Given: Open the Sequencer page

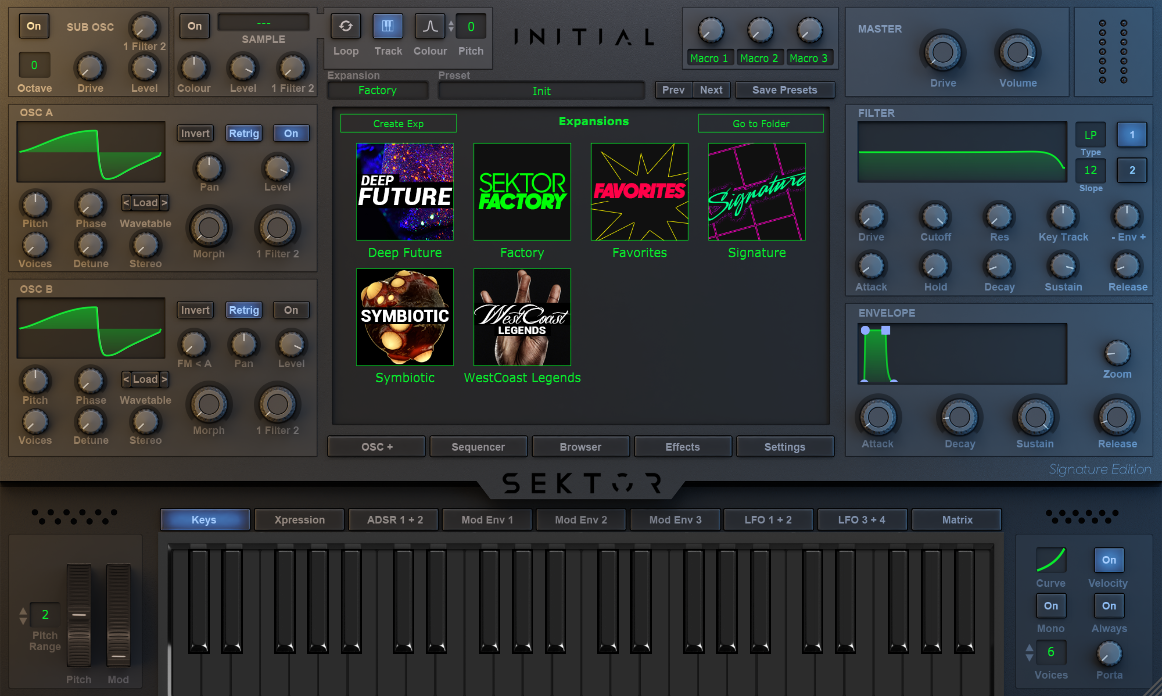Looking at the screenshot, I should 478,447.
